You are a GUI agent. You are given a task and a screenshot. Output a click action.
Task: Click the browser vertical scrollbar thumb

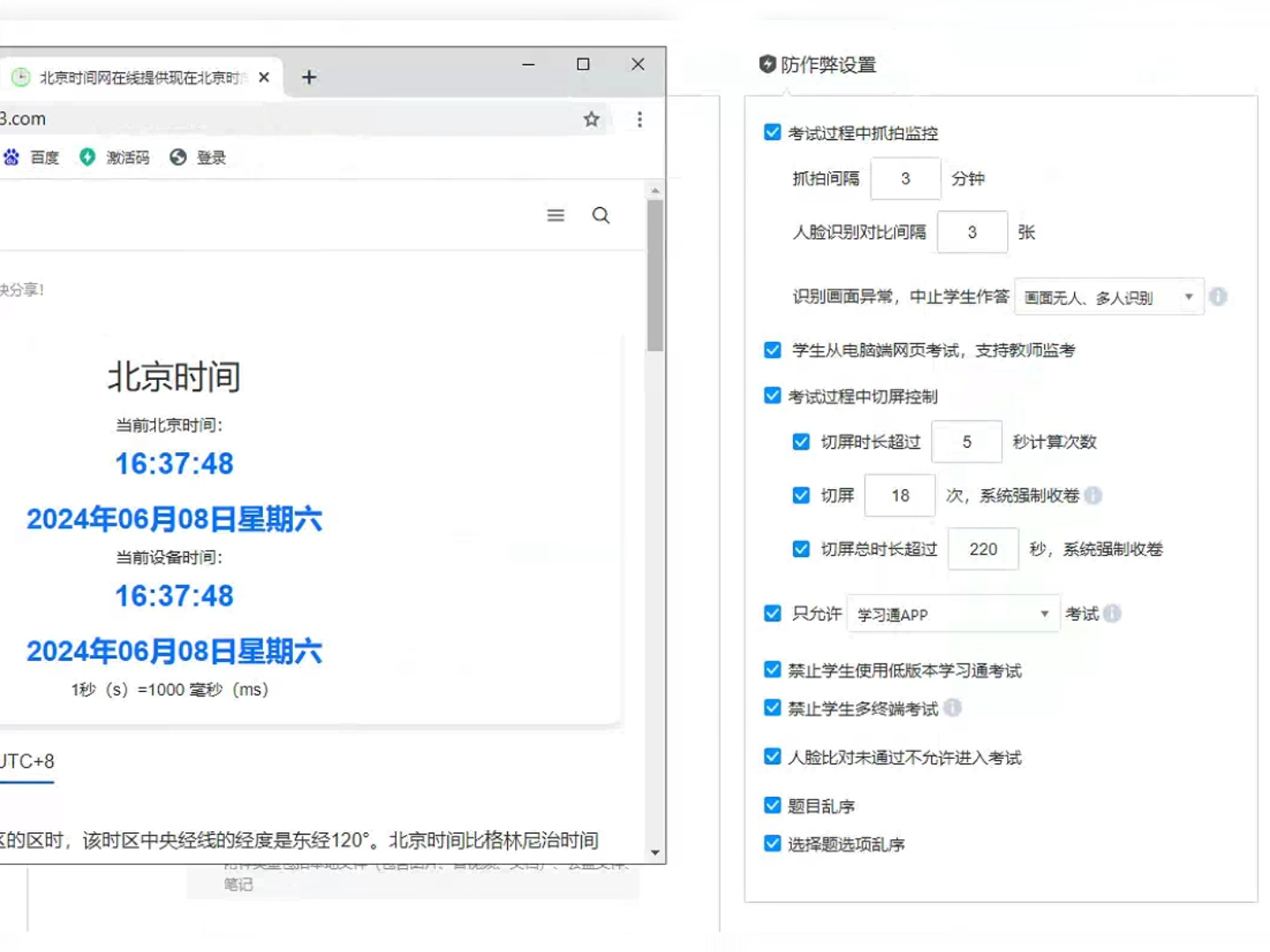pyautogui.click(x=654, y=275)
